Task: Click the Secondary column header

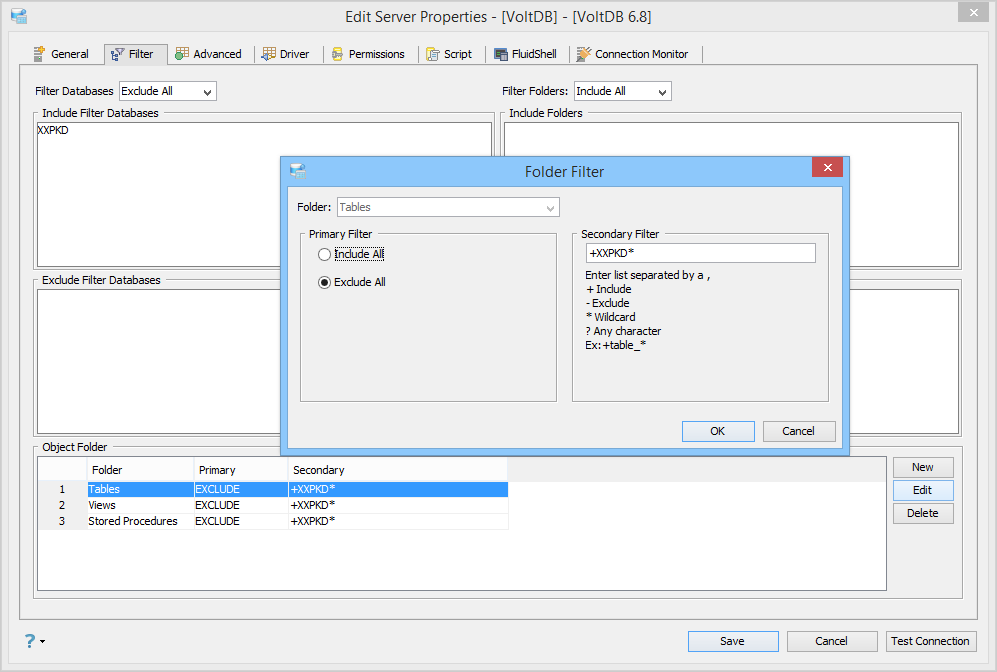Action: [x=397, y=470]
